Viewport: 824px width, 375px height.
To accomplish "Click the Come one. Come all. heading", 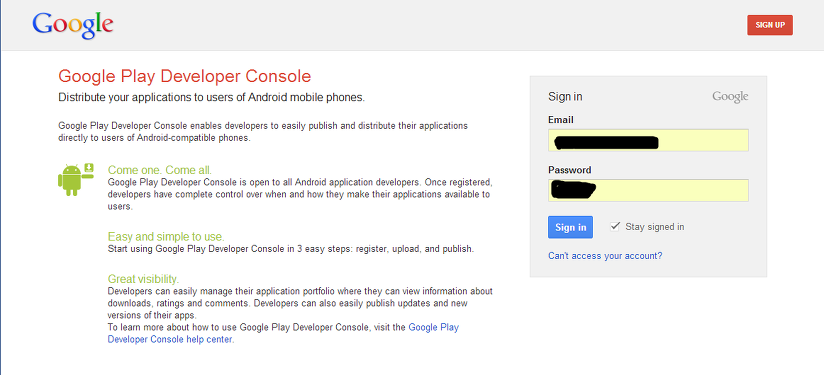I will [x=160, y=170].
